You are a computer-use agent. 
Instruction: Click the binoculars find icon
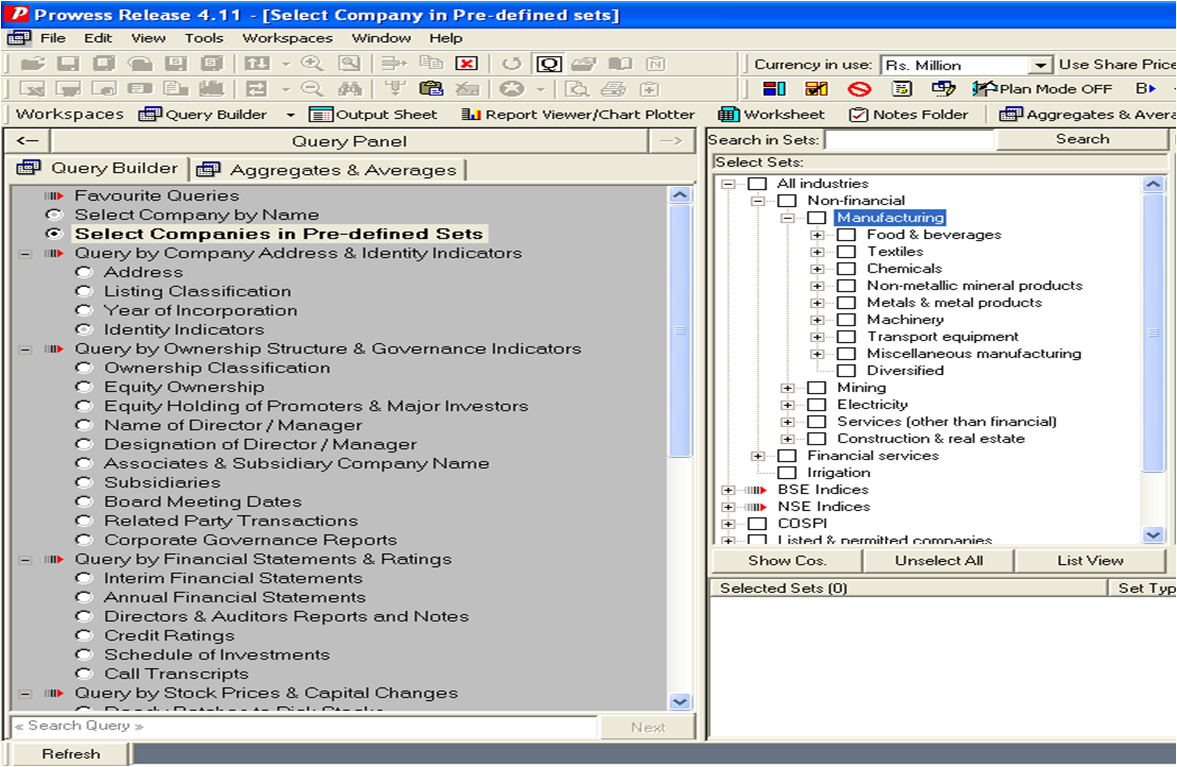point(352,88)
